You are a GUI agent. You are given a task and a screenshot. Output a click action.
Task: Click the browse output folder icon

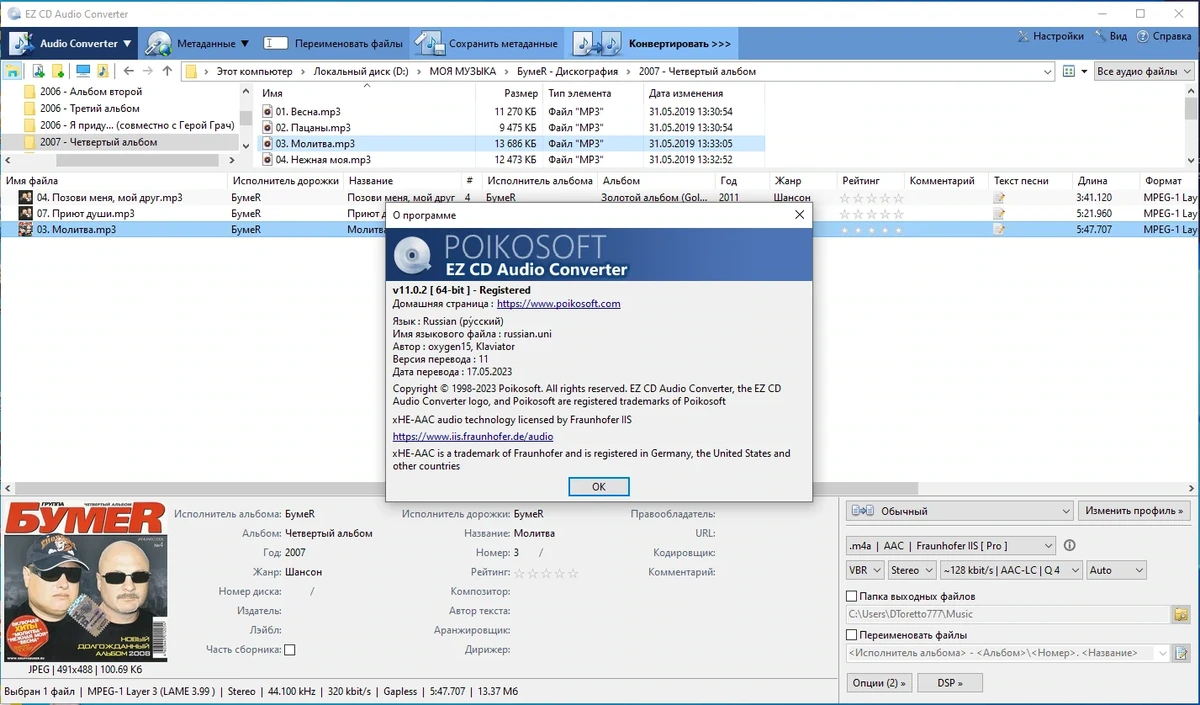click(x=1181, y=614)
